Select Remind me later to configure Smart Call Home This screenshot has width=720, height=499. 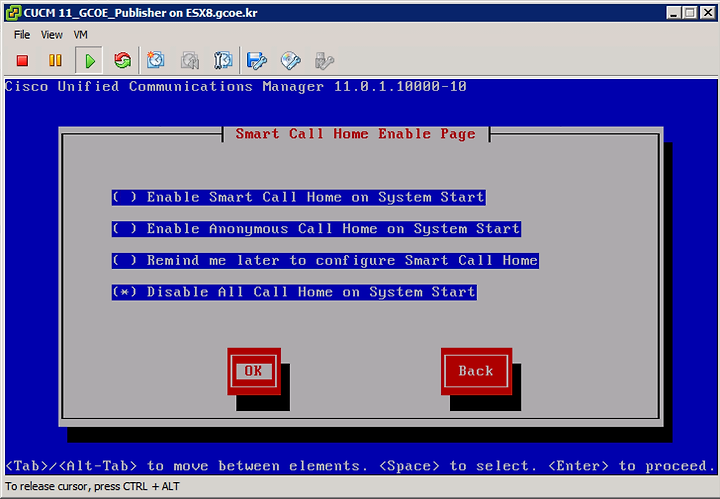325,260
